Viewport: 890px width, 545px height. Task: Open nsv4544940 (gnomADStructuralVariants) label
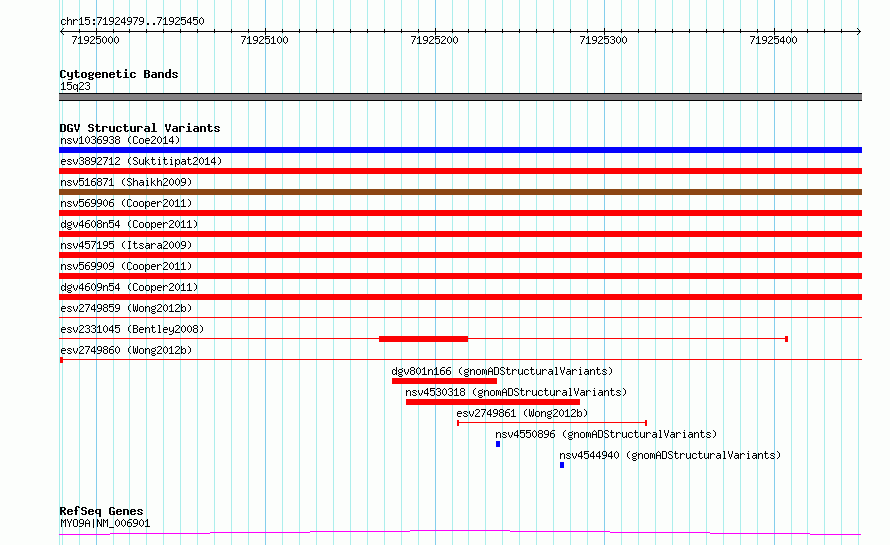670,455
